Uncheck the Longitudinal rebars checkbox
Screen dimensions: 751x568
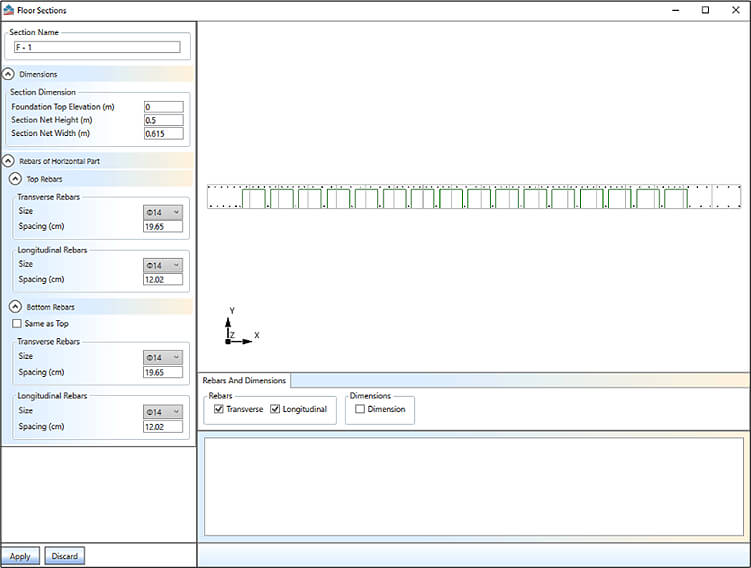pyautogui.click(x=276, y=409)
